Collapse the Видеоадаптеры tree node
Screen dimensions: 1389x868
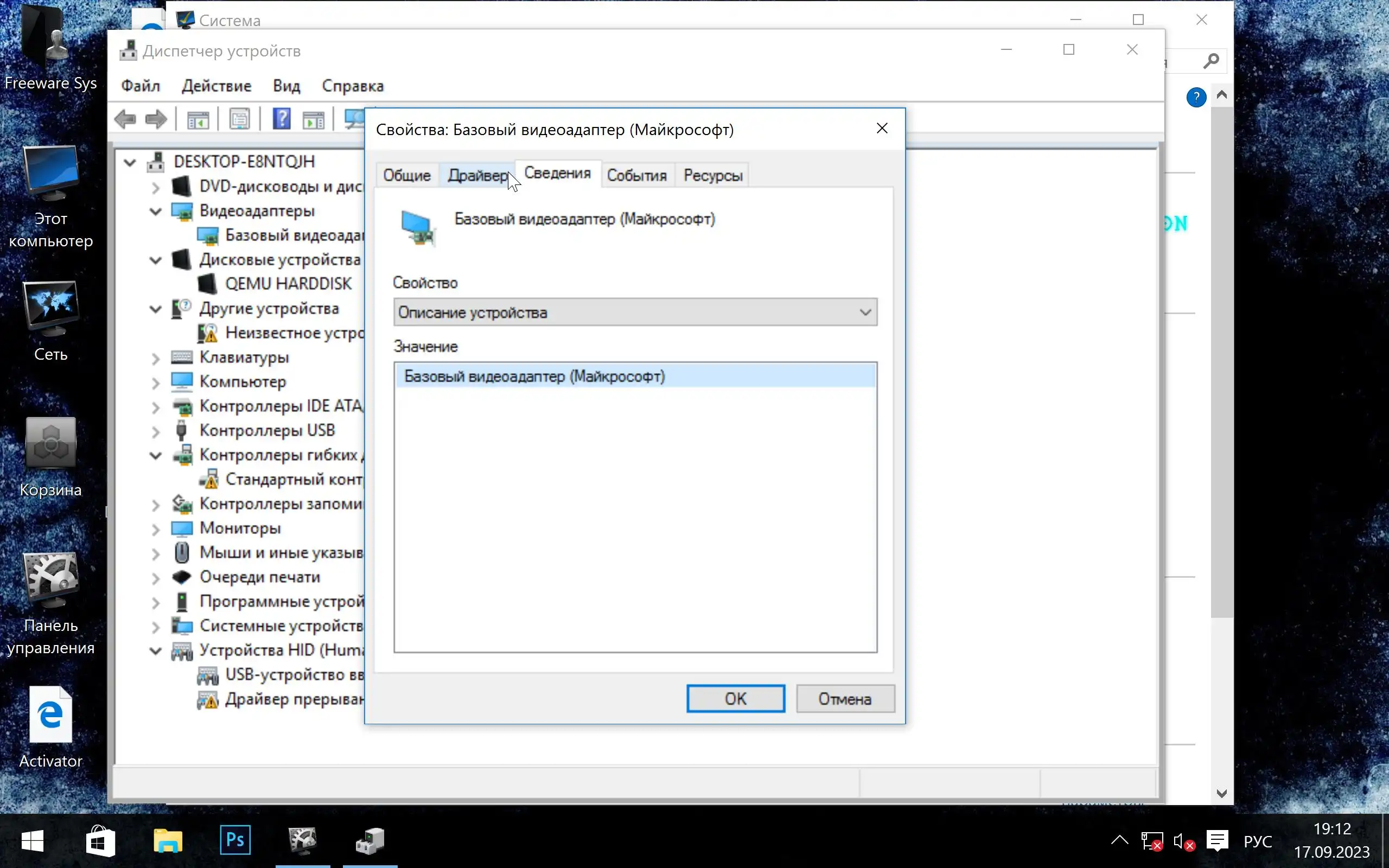click(156, 211)
